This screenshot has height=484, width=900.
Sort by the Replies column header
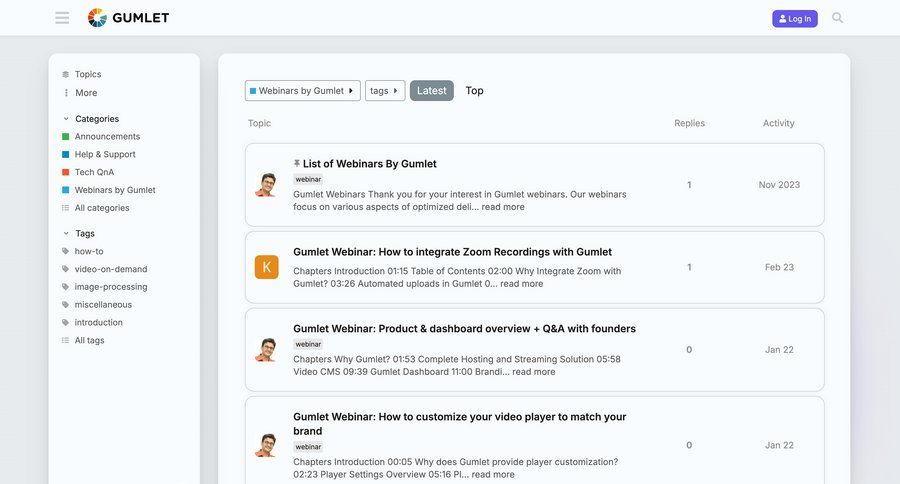(689, 123)
